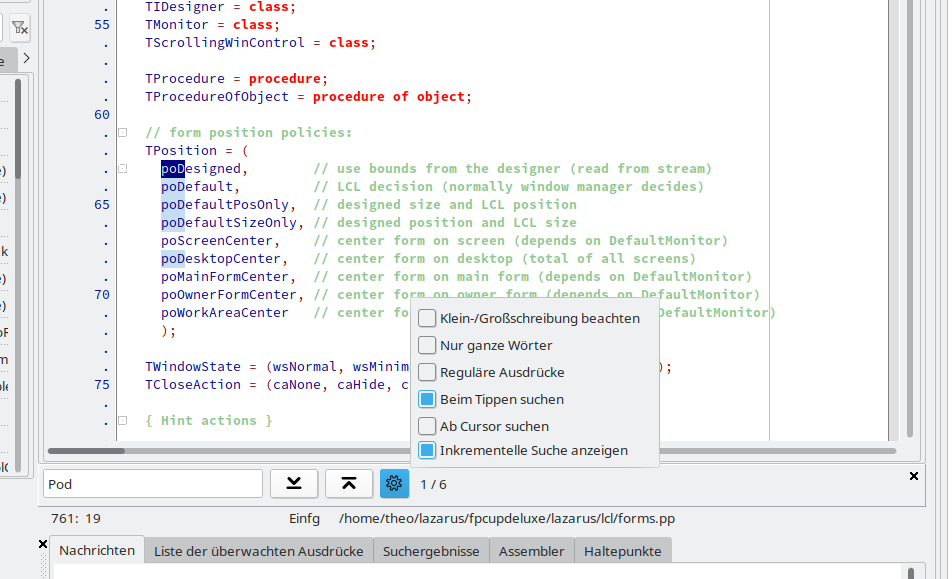This screenshot has height=579, width=952.
Task: Click gutter line number 65
Action: 102,205
